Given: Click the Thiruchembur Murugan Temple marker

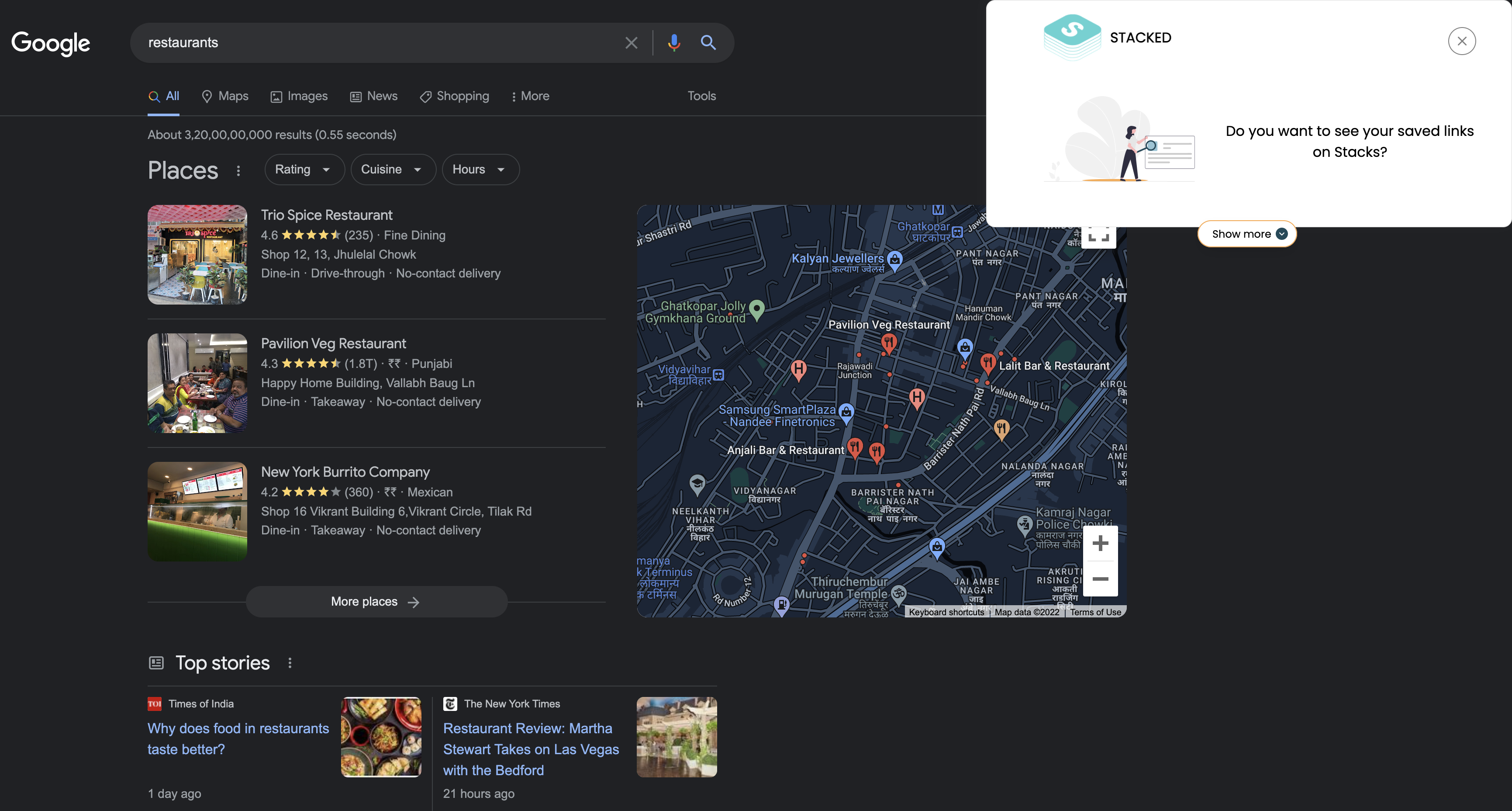Looking at the screenshot, I should 898,594.
